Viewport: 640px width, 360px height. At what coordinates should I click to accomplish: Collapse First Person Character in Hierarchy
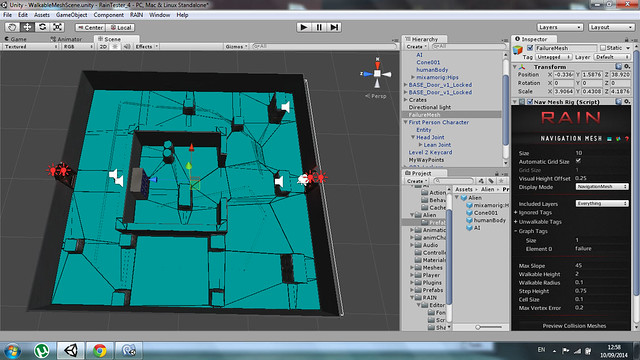click(405, 122)
